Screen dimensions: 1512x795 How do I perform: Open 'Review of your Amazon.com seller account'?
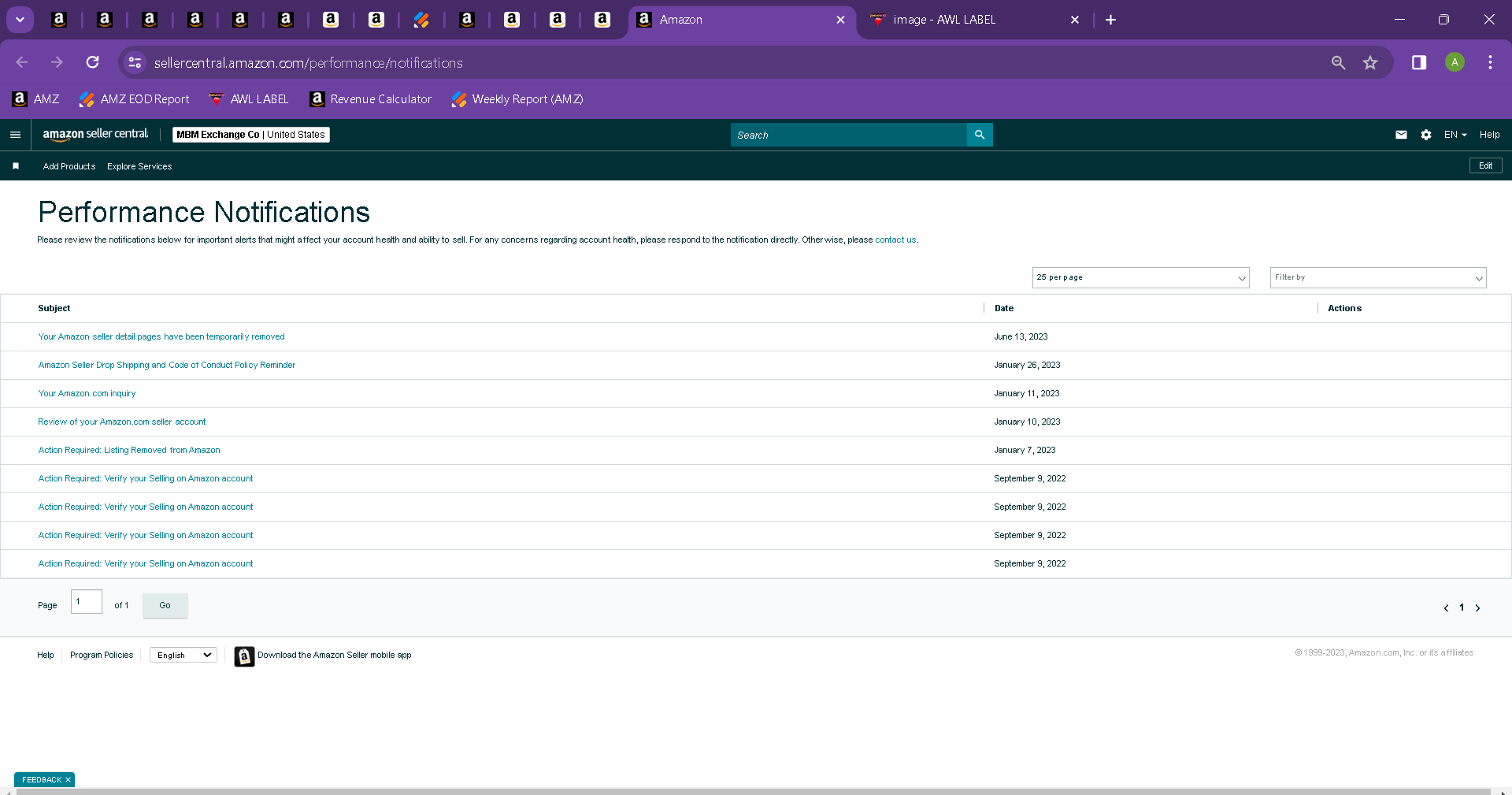point(122,422)
